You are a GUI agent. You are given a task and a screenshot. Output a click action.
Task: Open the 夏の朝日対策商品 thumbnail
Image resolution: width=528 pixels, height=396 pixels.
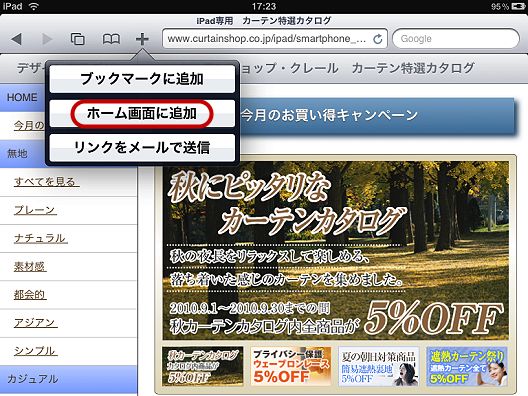(x=378, y=366)
